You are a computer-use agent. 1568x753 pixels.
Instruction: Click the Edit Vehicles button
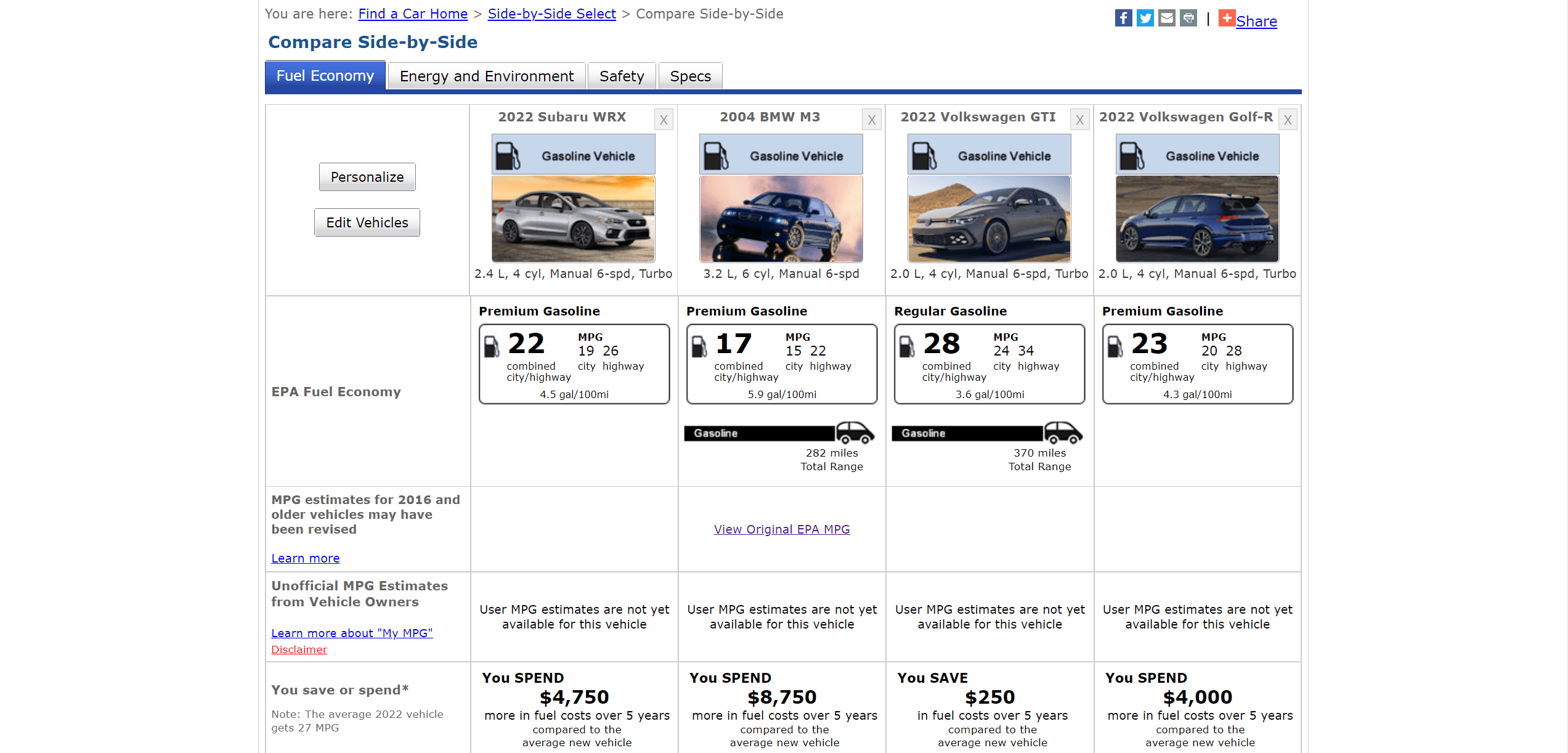coord(367,223)
